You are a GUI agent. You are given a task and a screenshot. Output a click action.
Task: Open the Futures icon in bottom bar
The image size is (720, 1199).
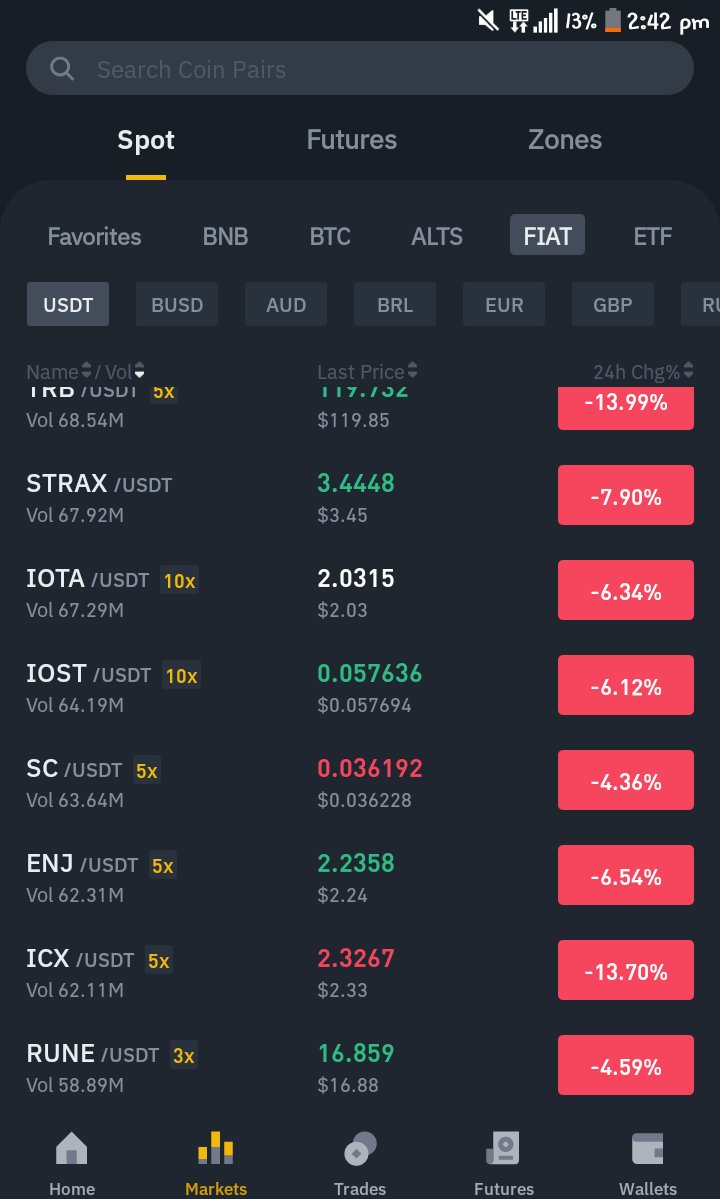pos(504,1148)
